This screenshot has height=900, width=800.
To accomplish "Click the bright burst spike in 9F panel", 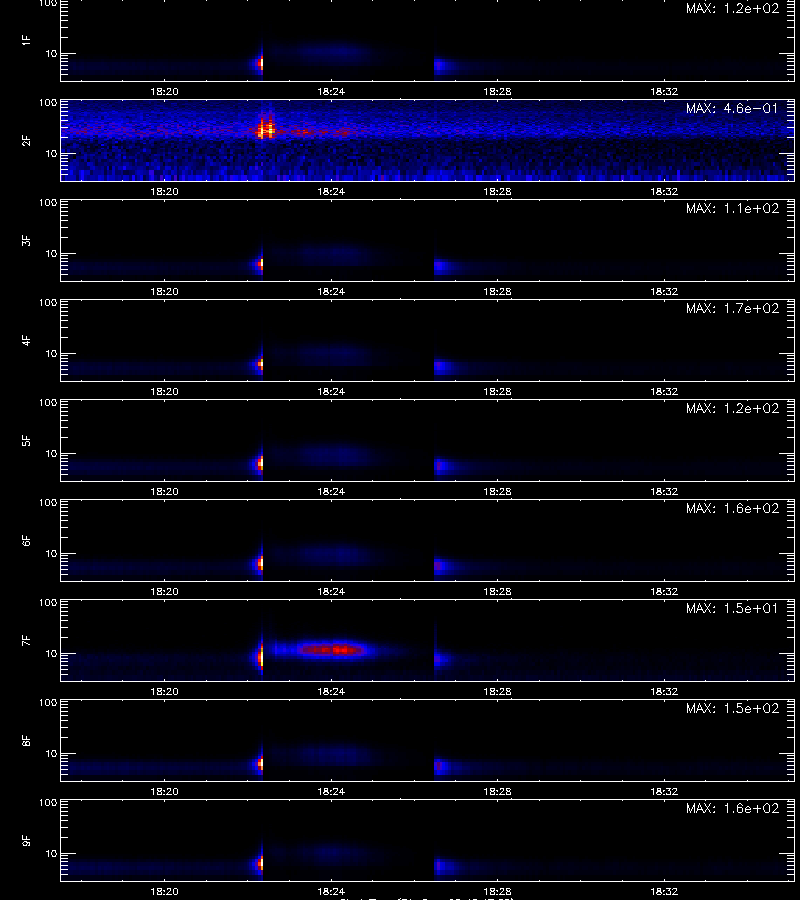I will 261,863.
